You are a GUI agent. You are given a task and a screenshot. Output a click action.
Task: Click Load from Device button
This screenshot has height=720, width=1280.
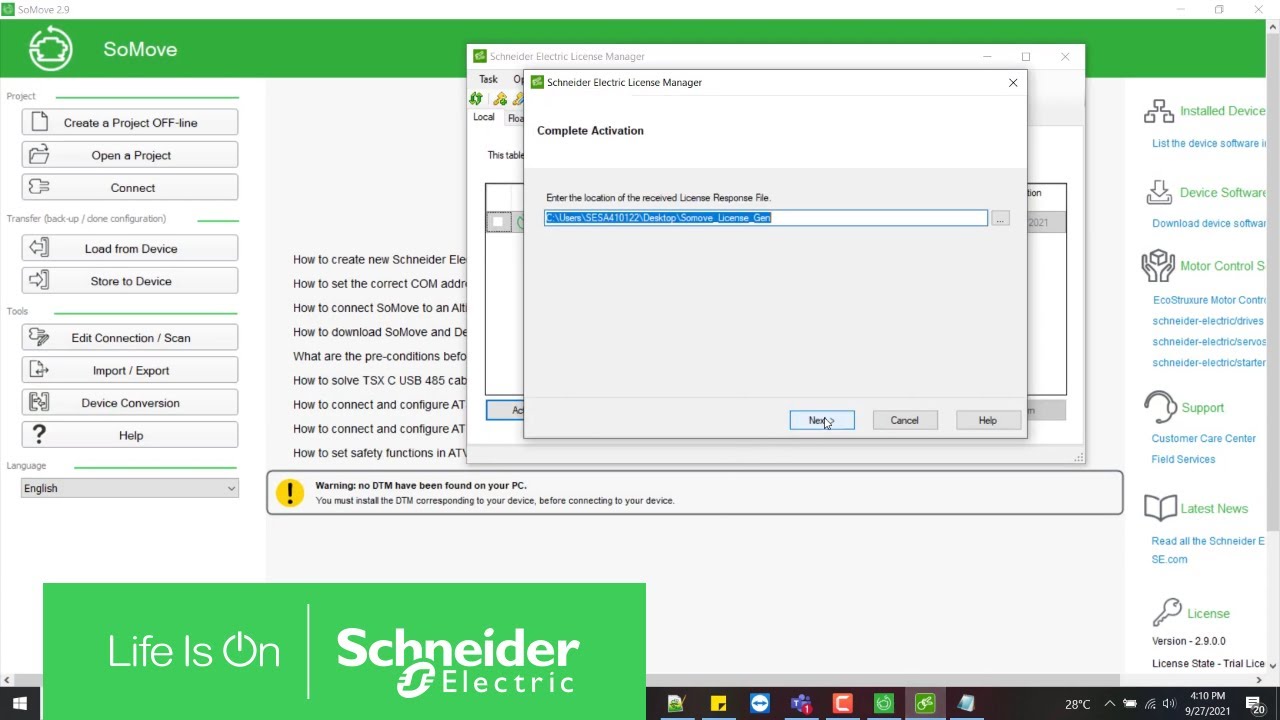[130, 248]
